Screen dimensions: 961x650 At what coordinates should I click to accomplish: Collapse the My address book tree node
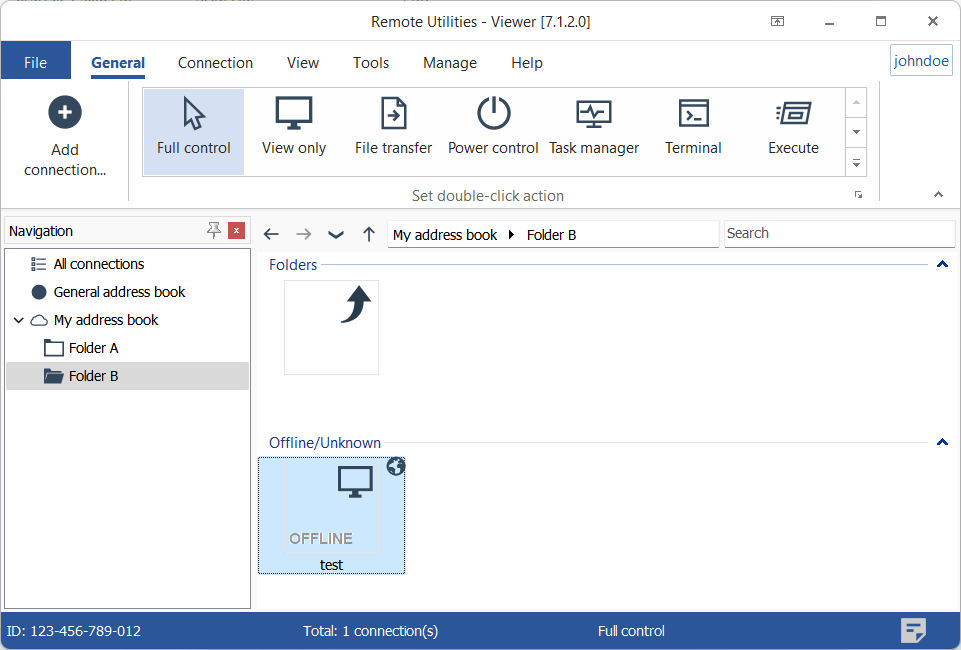pos(19,320)
